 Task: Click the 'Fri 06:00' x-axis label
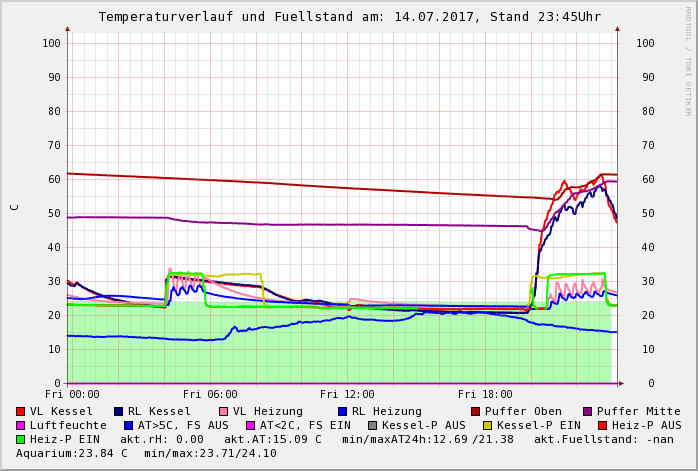210,395
